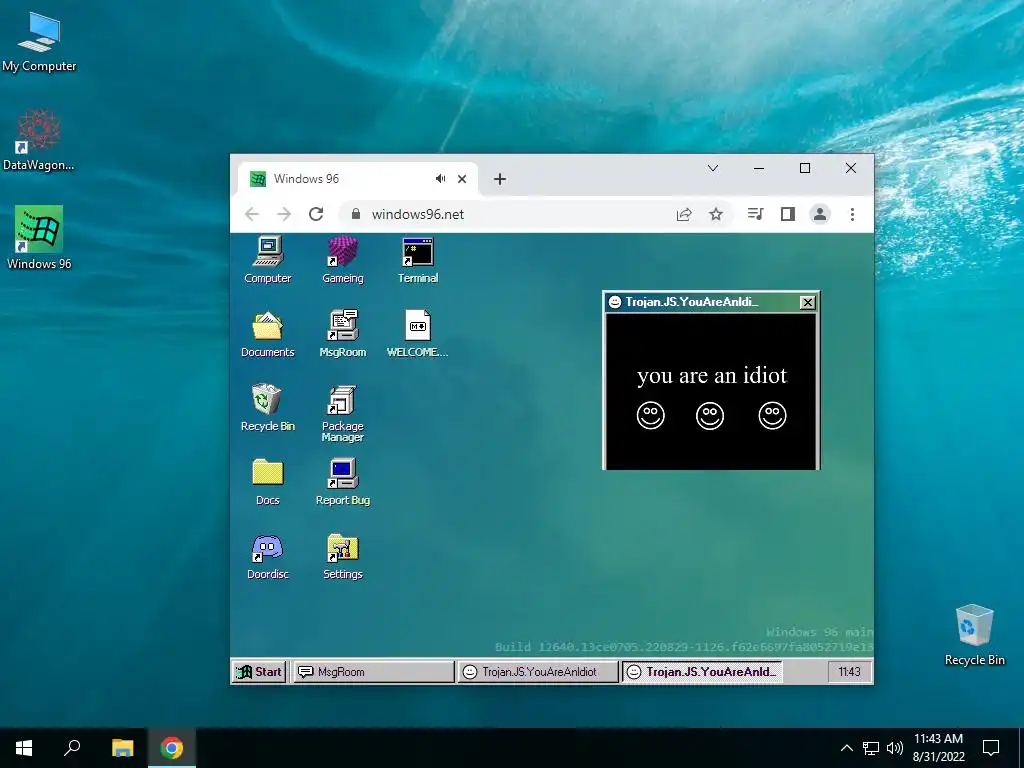Image resolution: width=1024 pixels, height=768 pixels.
Task: Mute the Windows 96 tab audio
Action: pyautogui.click(x=441, y=179)
